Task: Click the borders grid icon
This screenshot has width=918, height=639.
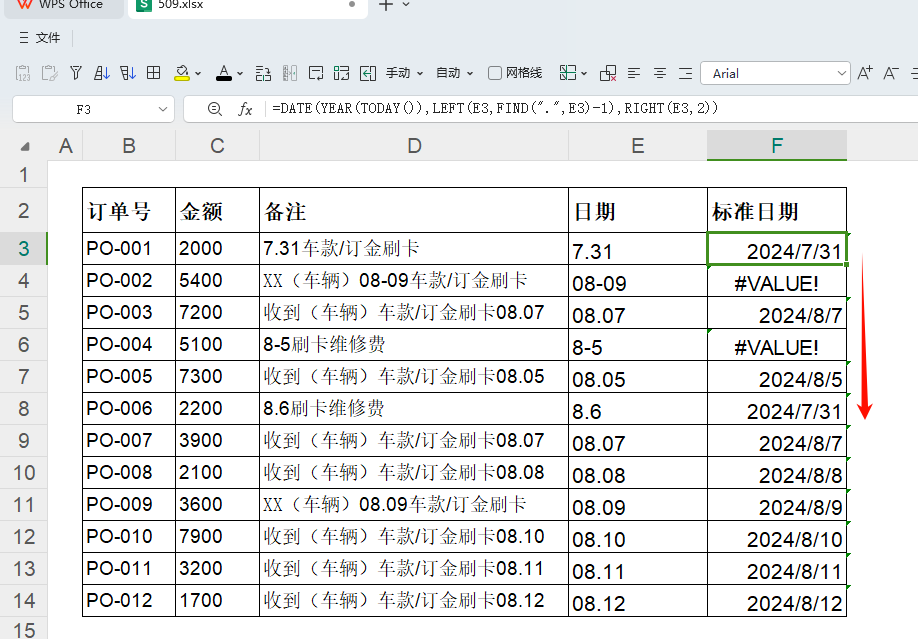Action: click(x=153, y=73)
